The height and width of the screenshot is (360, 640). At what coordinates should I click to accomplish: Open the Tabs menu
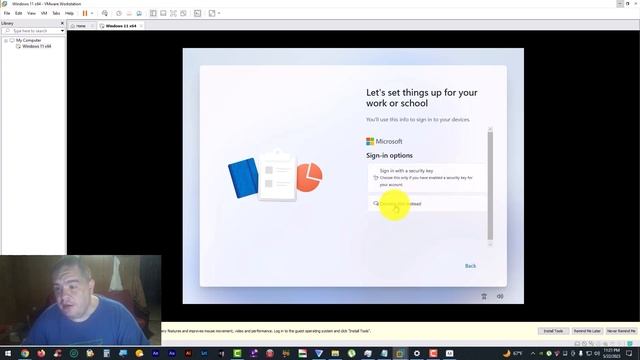56,13
